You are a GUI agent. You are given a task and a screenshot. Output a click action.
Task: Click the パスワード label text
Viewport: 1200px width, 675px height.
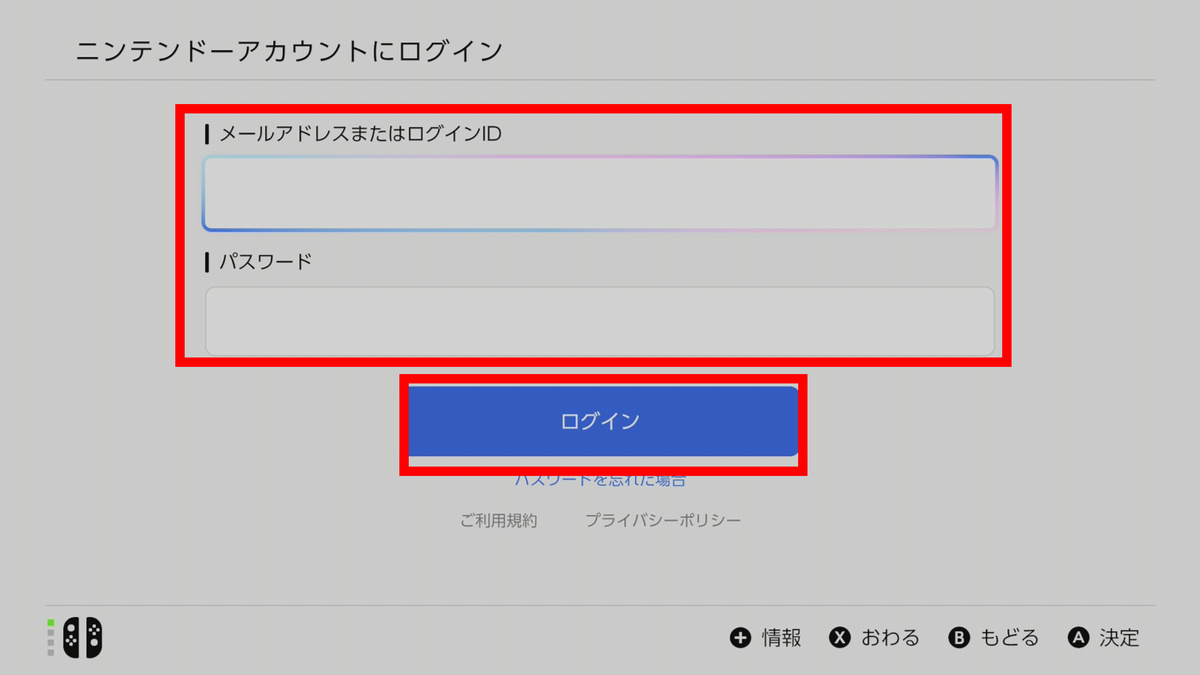[266, 262]
